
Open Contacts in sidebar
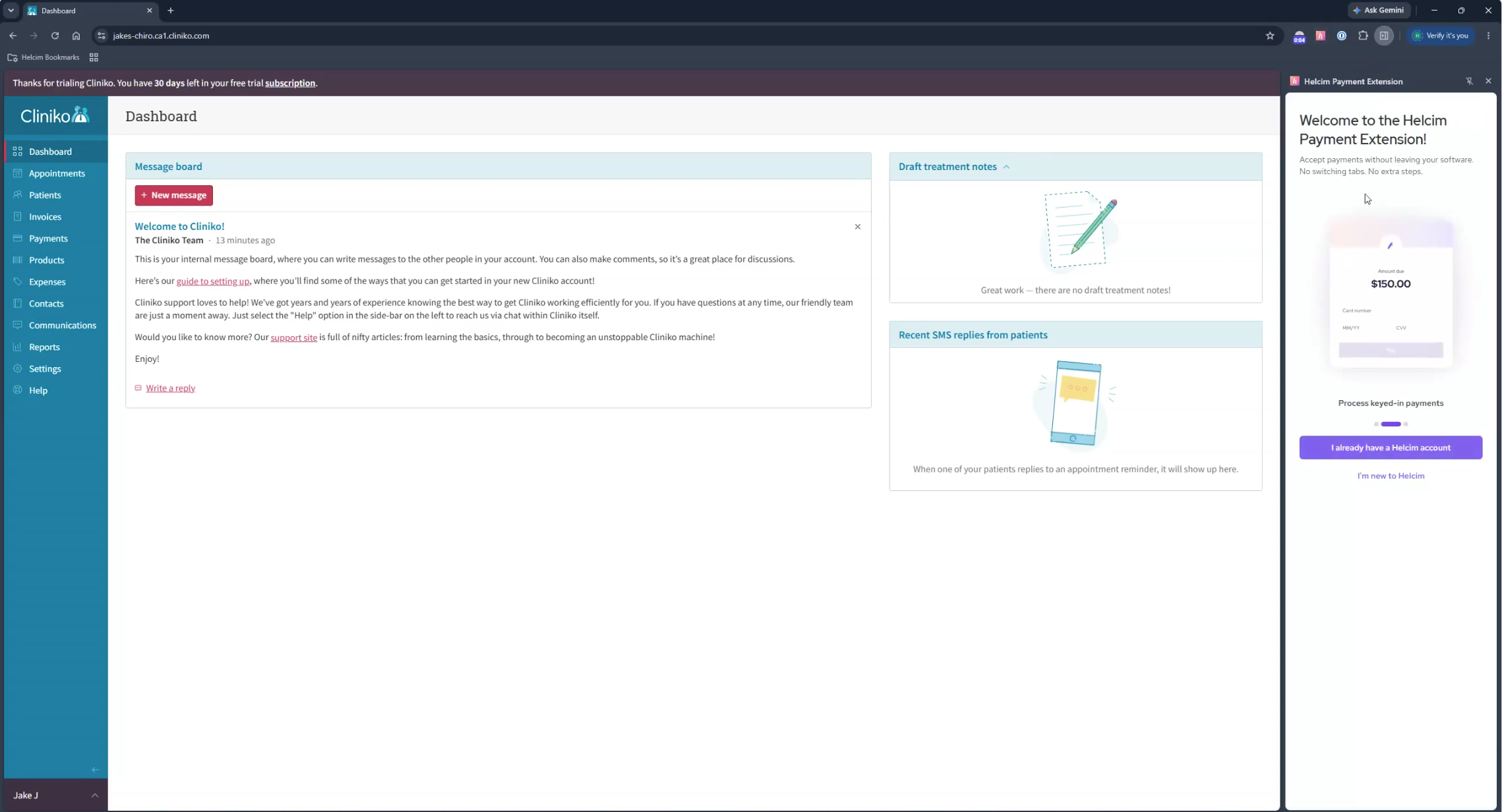point(56,304)
